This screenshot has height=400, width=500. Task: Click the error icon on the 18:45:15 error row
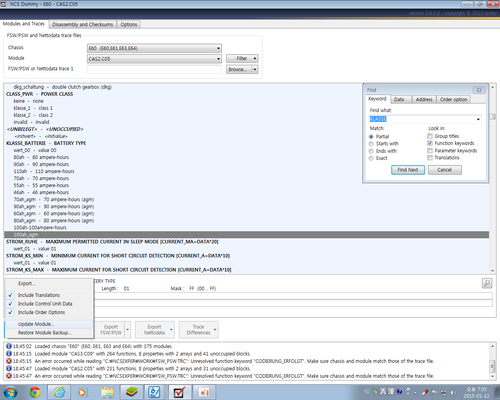coord(9,361)
